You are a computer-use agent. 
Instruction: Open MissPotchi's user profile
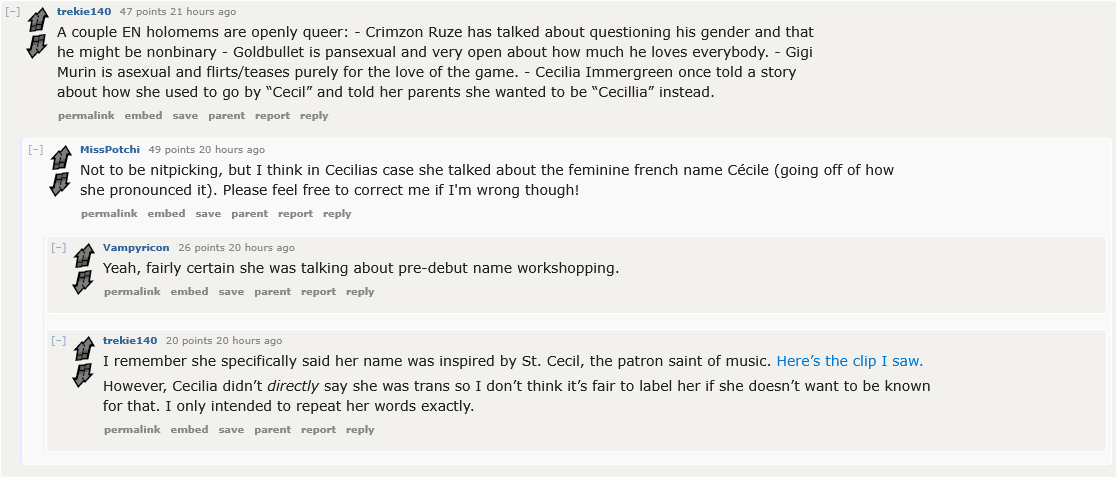[x=110, y=150]
